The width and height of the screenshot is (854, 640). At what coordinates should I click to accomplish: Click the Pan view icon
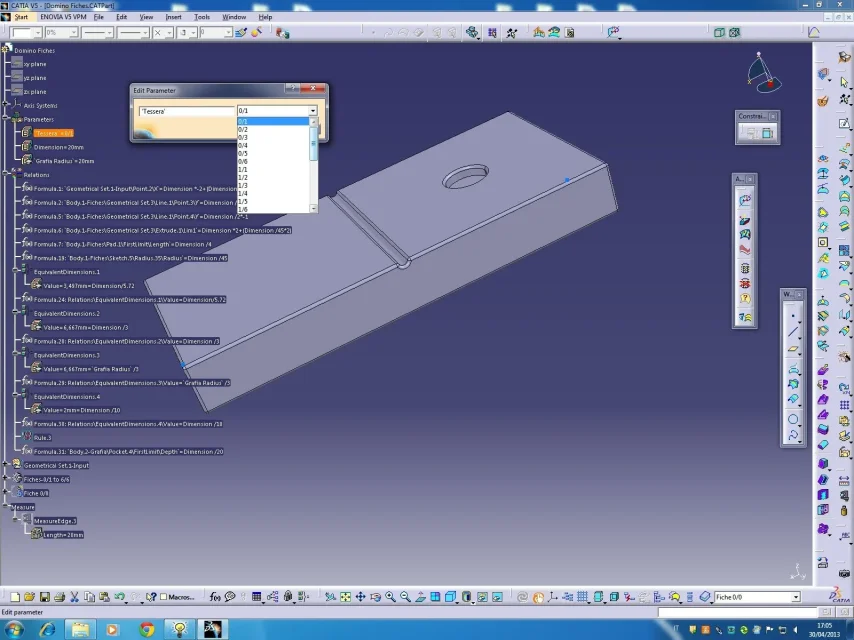pyautogui.click(x=361, y=597)
